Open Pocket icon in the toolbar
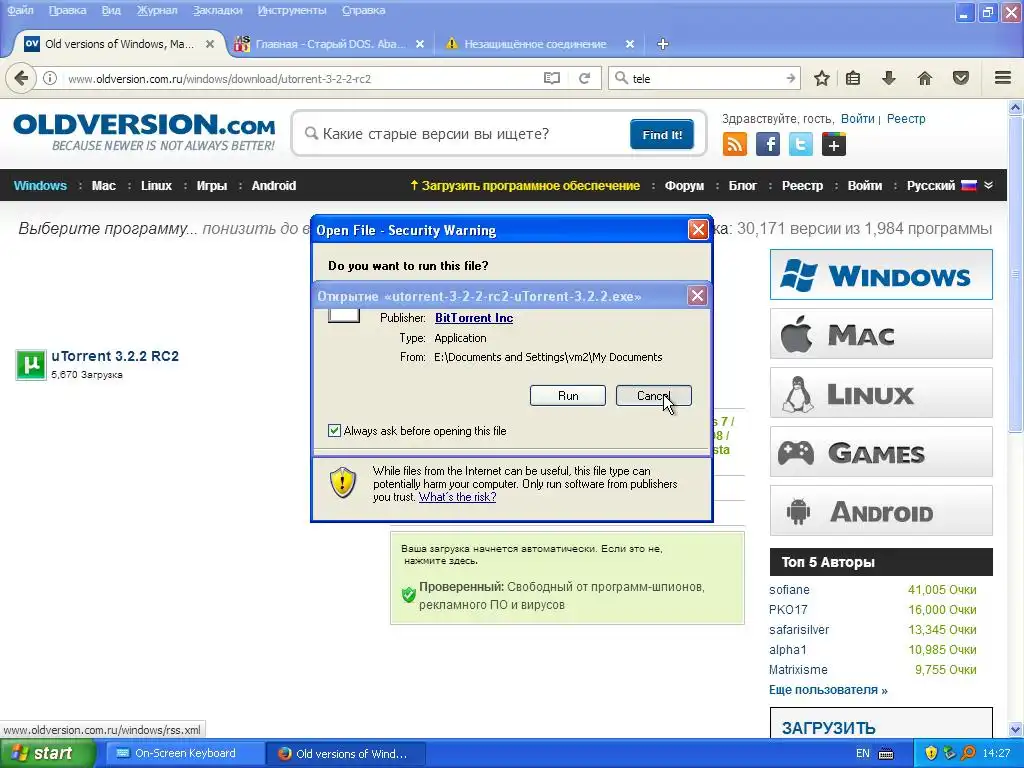 click(961, 78)
